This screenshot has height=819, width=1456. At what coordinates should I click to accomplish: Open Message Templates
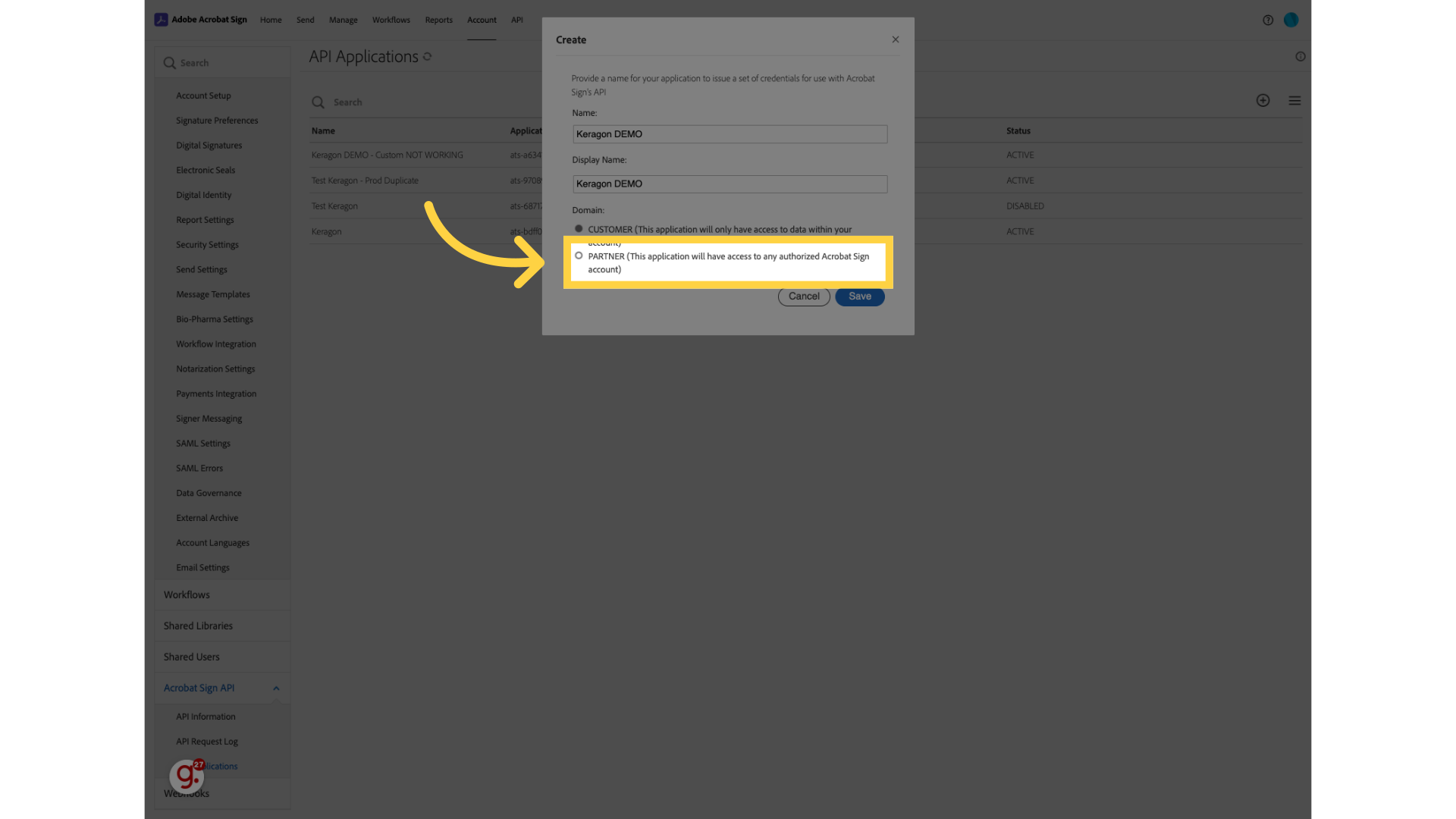pyautogui.click(x=213, y=294)
